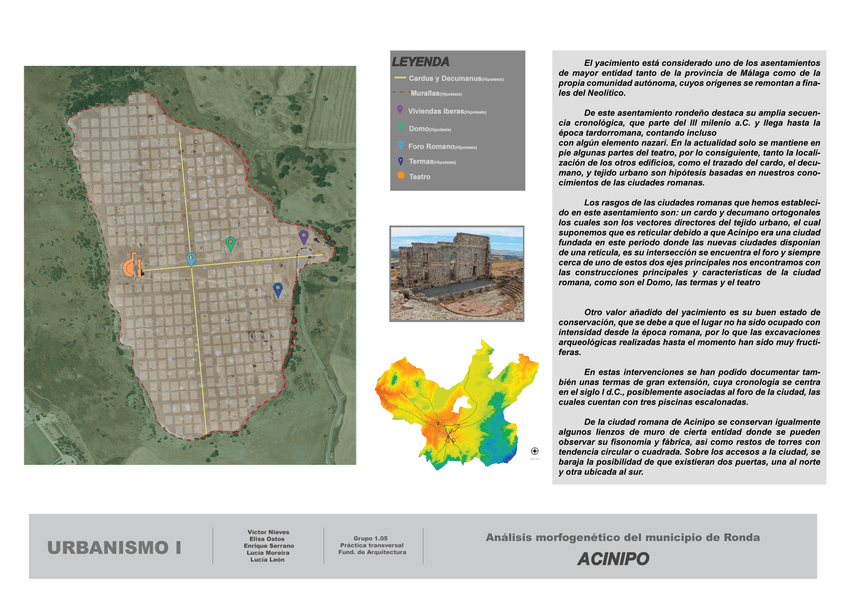The width and height of the screenshot is (848, 600).
Task: Click the ACINIPO title in the footer
Action: point(613,559)
